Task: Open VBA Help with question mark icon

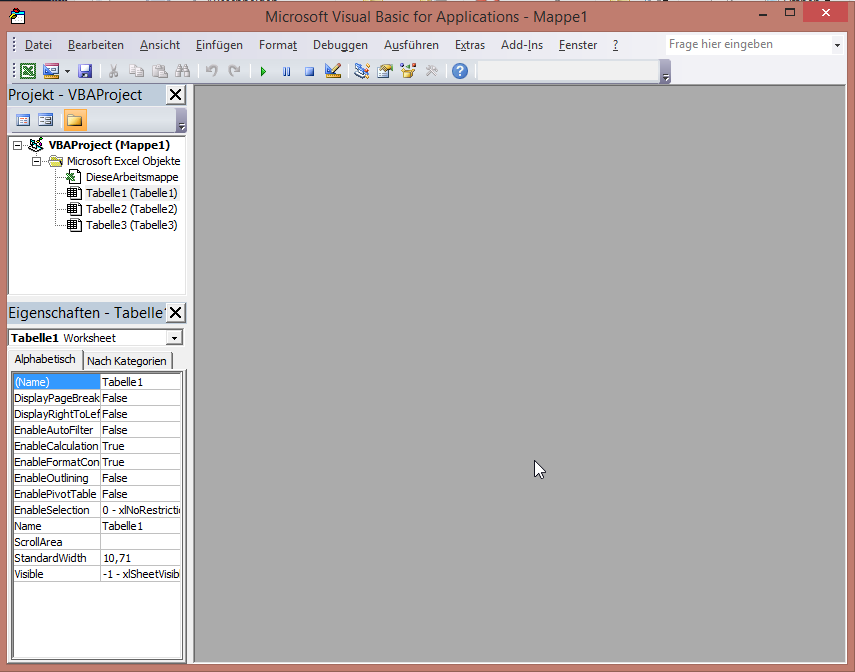Action: (460, 71)
